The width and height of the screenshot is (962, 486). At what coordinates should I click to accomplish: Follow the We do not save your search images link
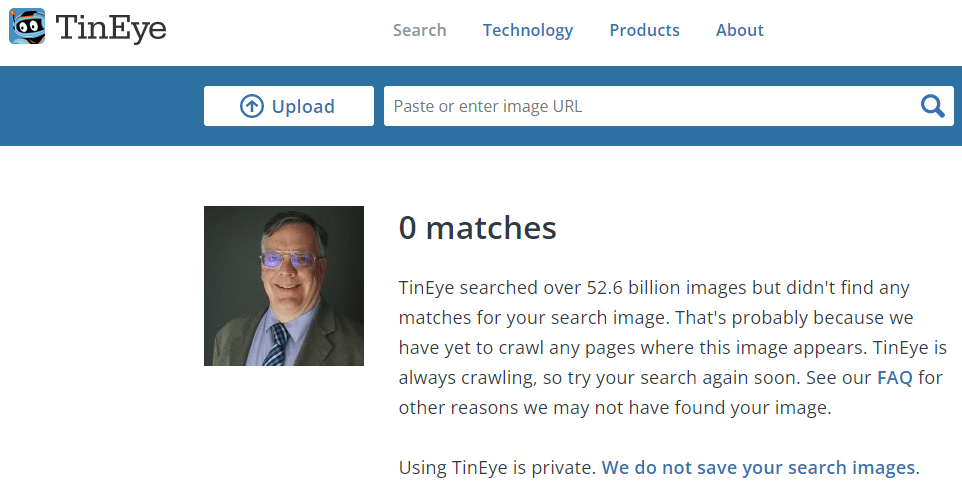point(758,467)
